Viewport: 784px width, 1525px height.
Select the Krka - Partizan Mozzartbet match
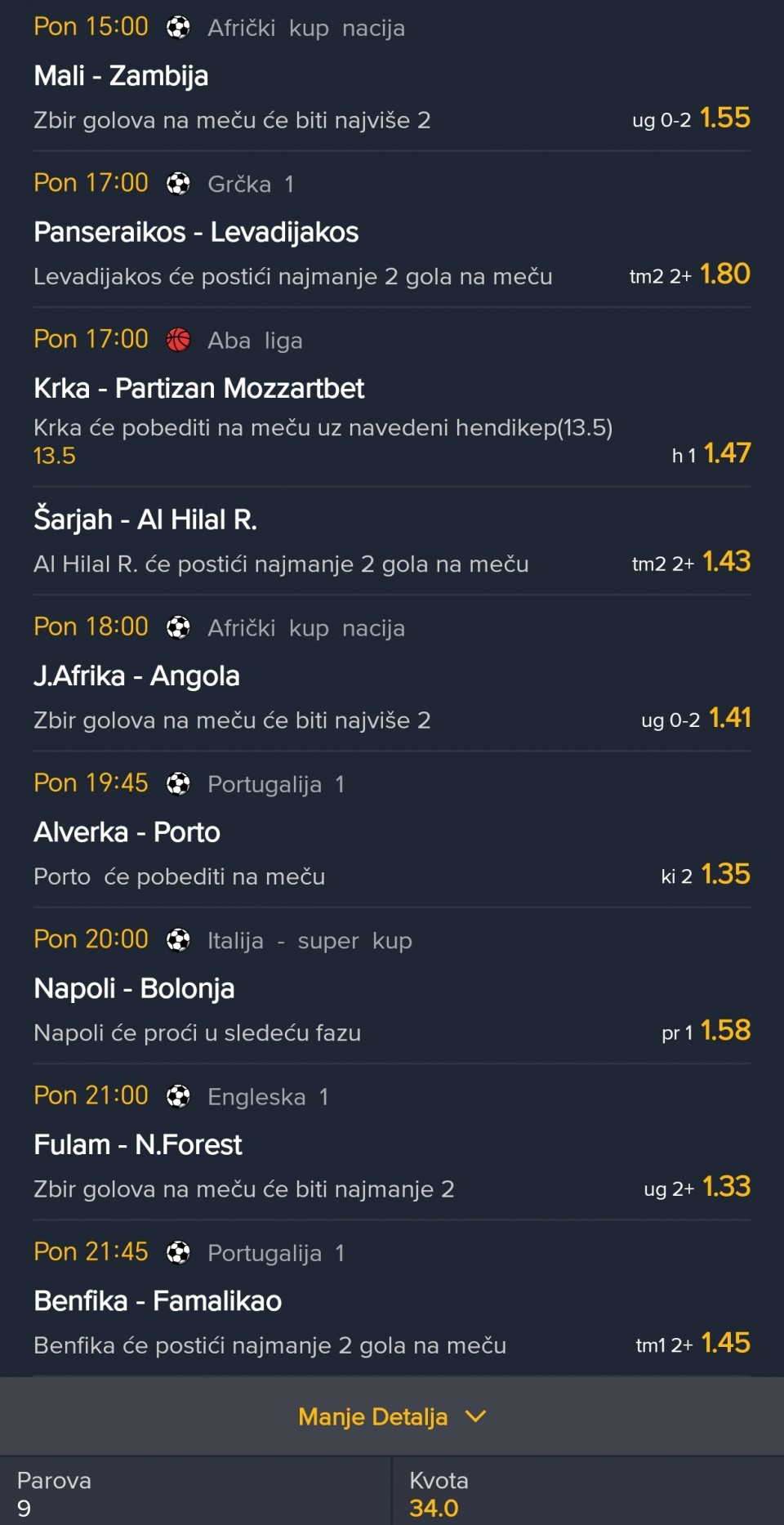coord(198,389)
